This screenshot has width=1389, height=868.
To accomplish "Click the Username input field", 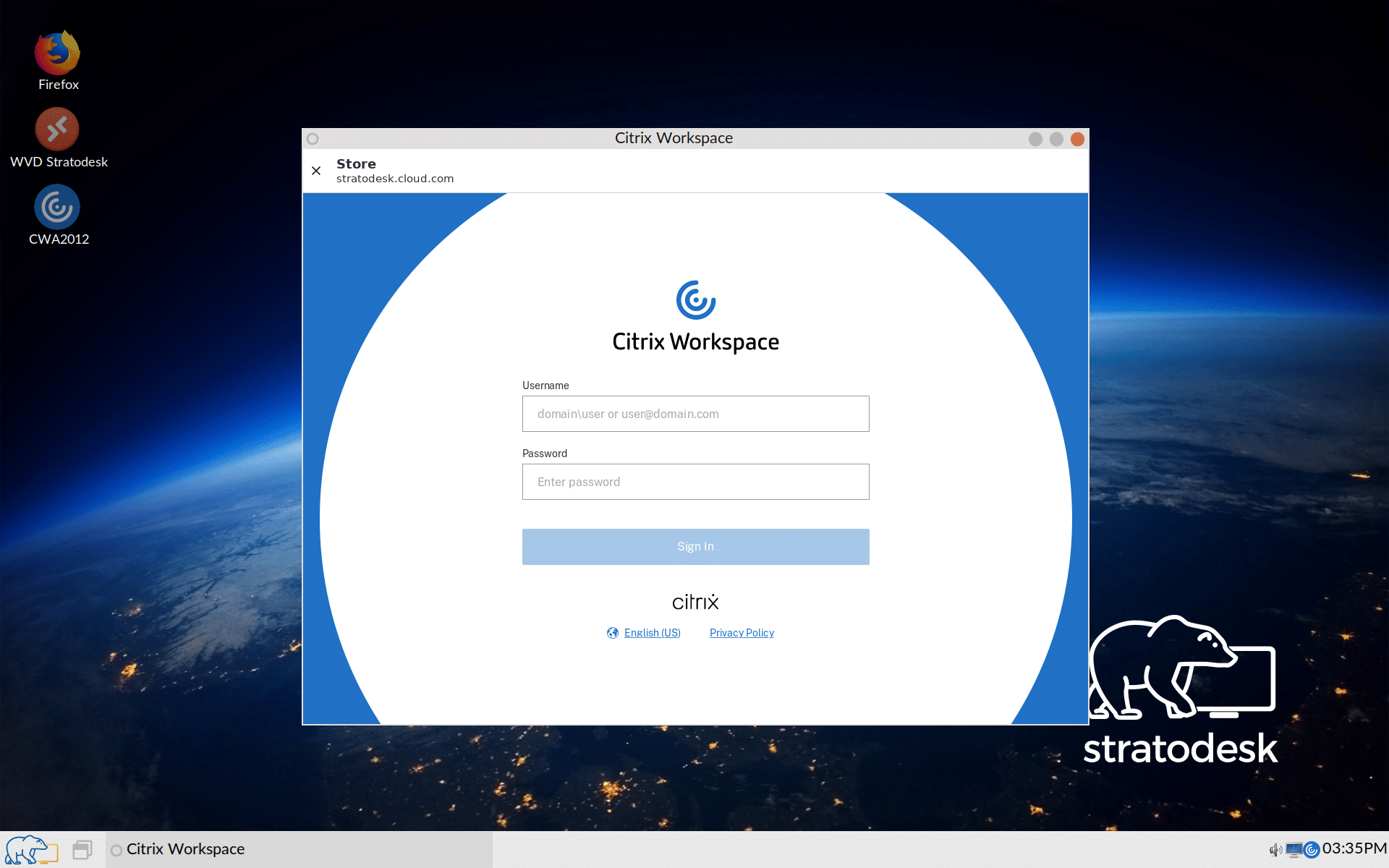I will [x=695, y=414].
